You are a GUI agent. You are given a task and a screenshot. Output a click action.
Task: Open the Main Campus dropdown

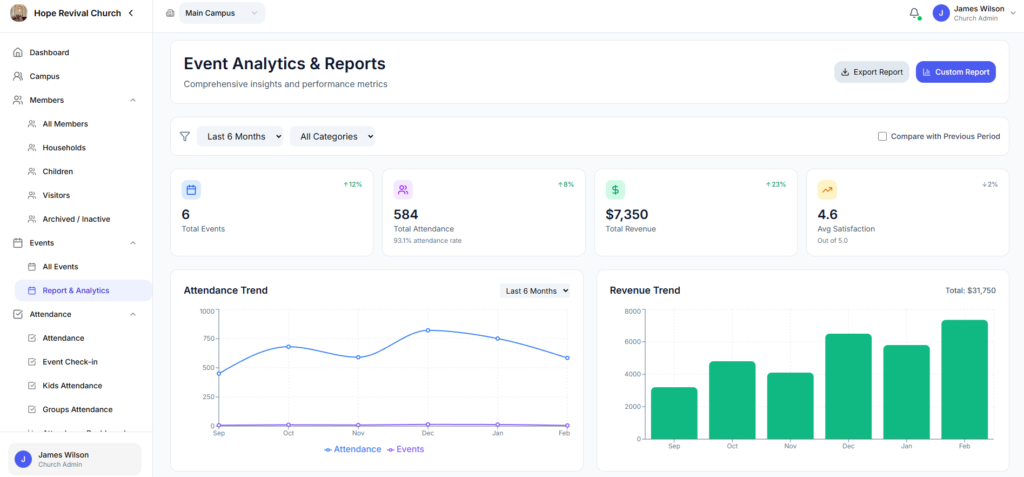click(x=222, y=13)
